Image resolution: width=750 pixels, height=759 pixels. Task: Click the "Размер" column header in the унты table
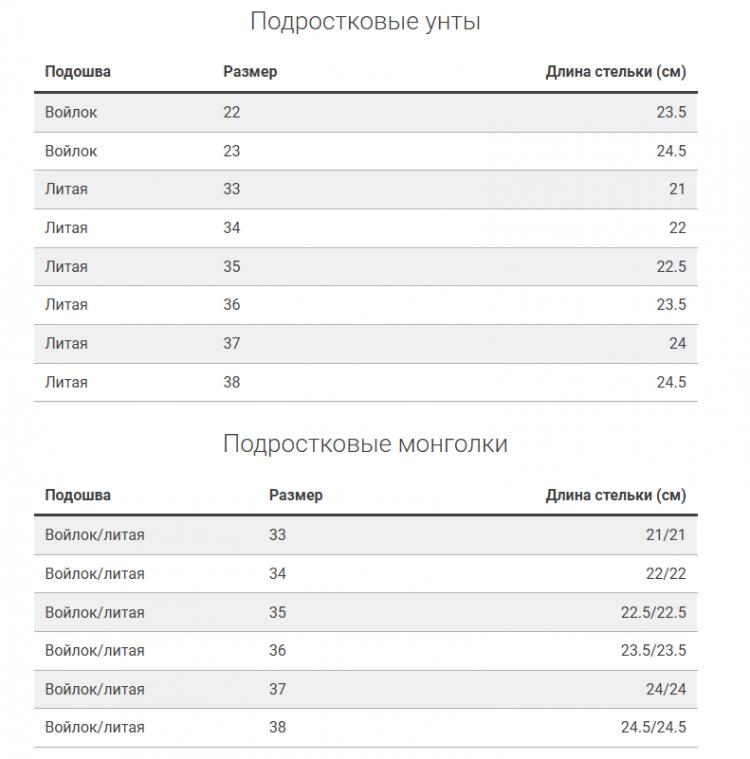click(250, 72)
